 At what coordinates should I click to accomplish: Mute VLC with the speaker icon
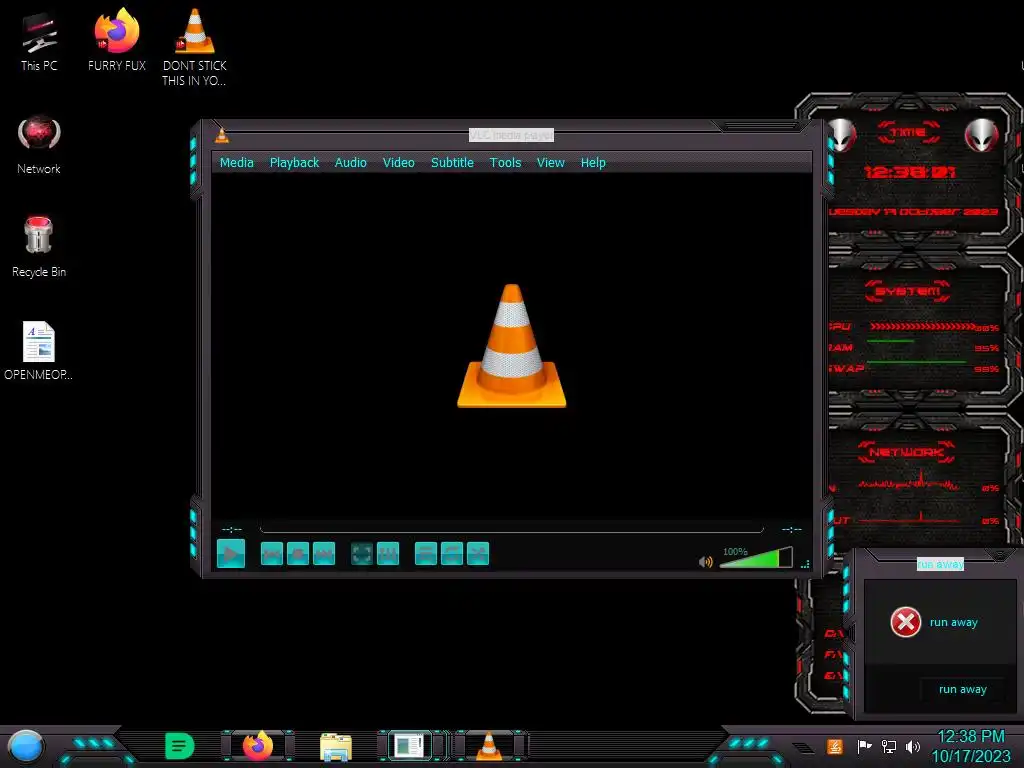click(705, 562)
